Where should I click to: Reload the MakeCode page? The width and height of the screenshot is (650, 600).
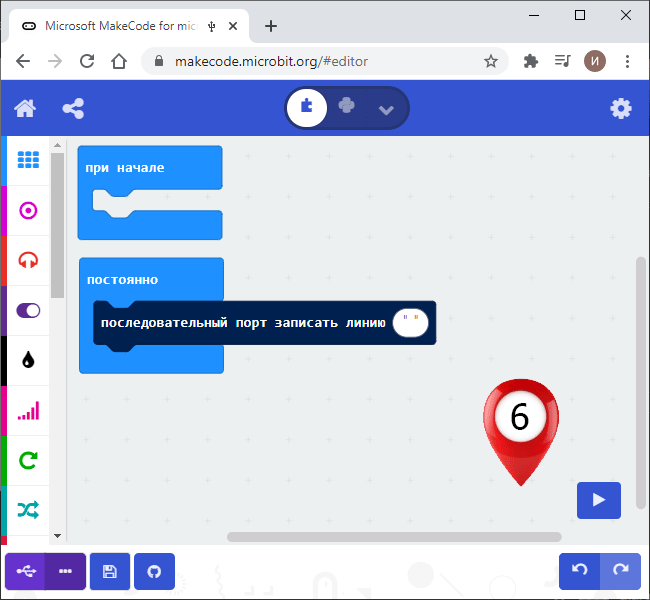coord(87,61)
